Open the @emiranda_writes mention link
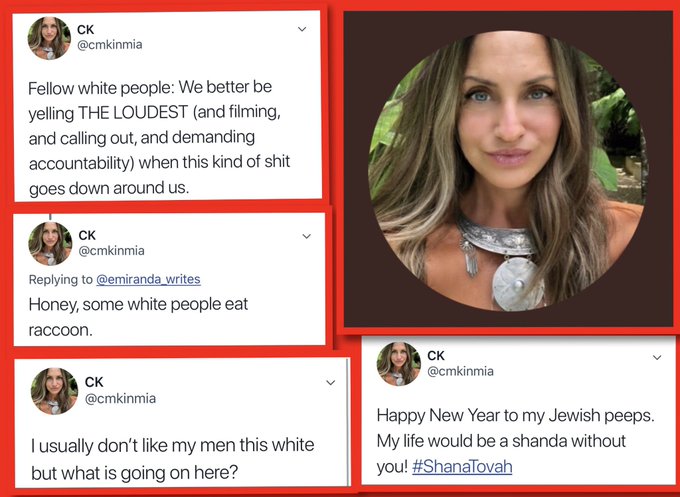The width and height of the screenshot is (680, 497). pos(148,279)
